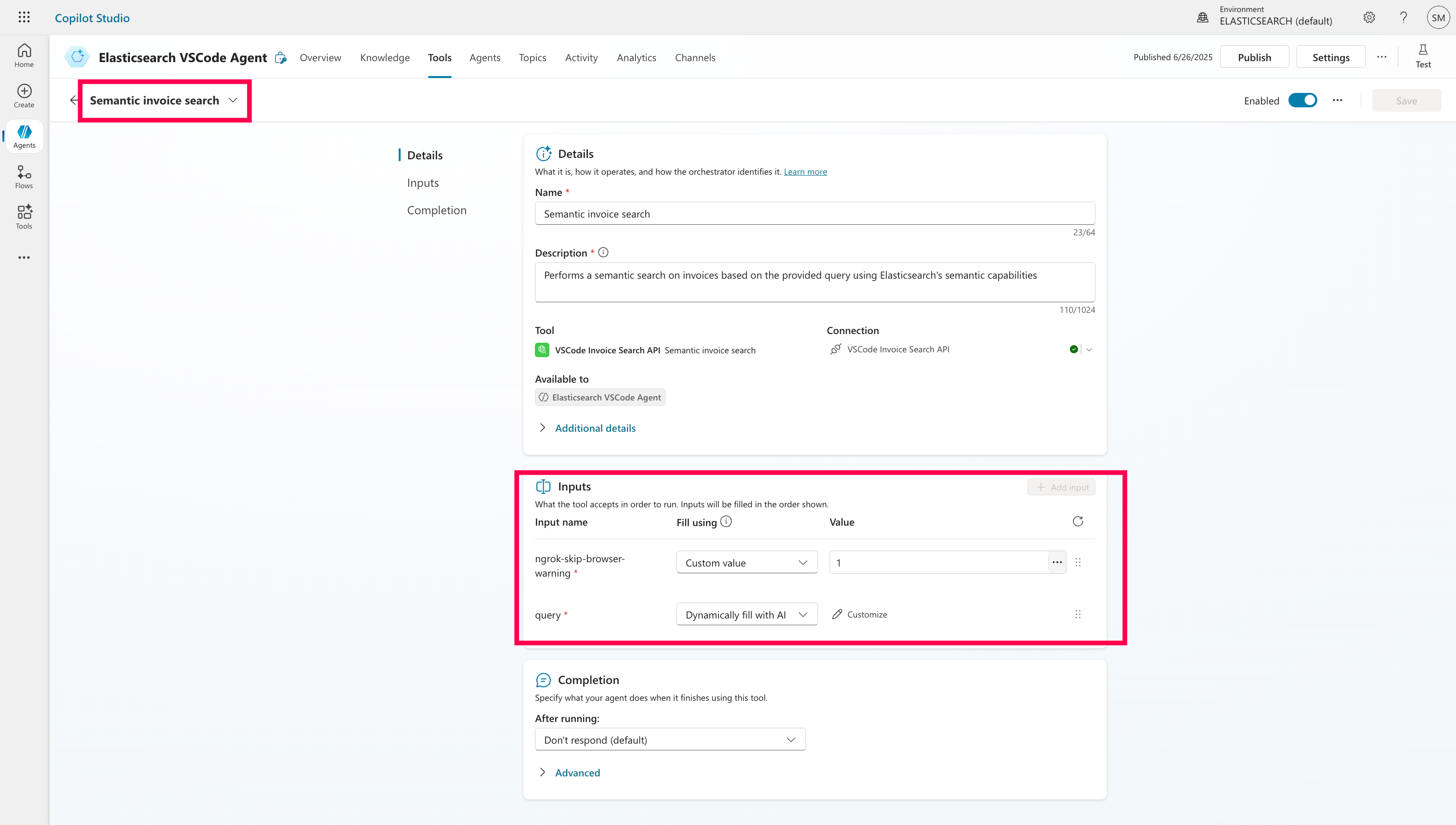Open tool more options beside Enabled toggle

(x=1337, y=100)
